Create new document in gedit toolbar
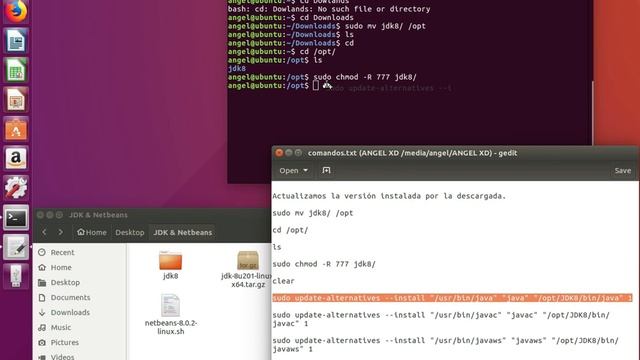 tap(326, 170)
